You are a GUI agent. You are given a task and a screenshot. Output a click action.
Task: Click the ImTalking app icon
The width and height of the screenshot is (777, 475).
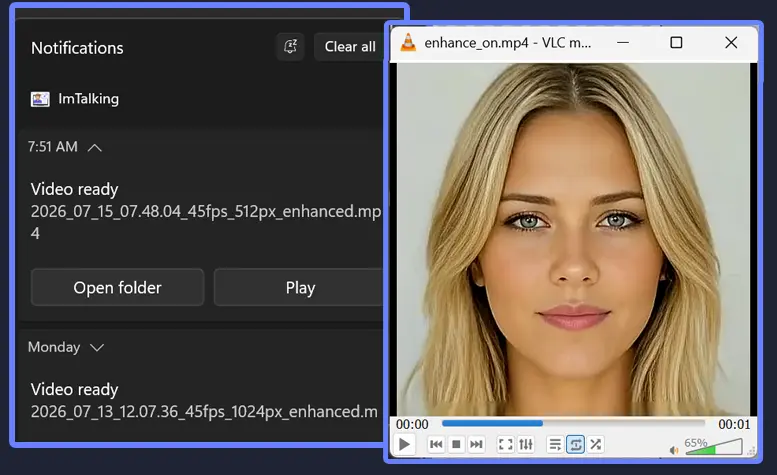point(40,99)
